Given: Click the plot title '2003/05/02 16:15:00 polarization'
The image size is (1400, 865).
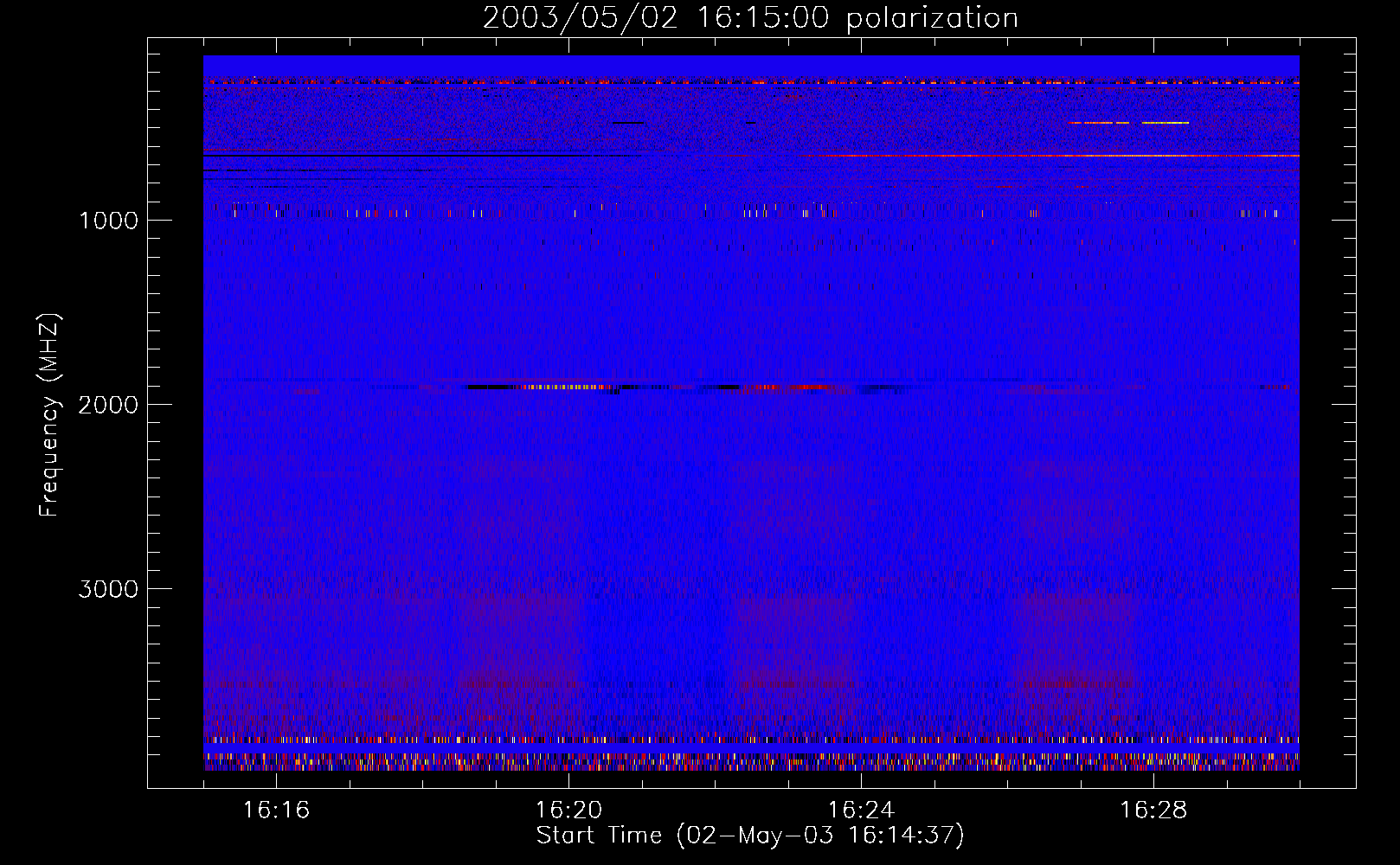Looking at the screenshot, I should [750, 18].
